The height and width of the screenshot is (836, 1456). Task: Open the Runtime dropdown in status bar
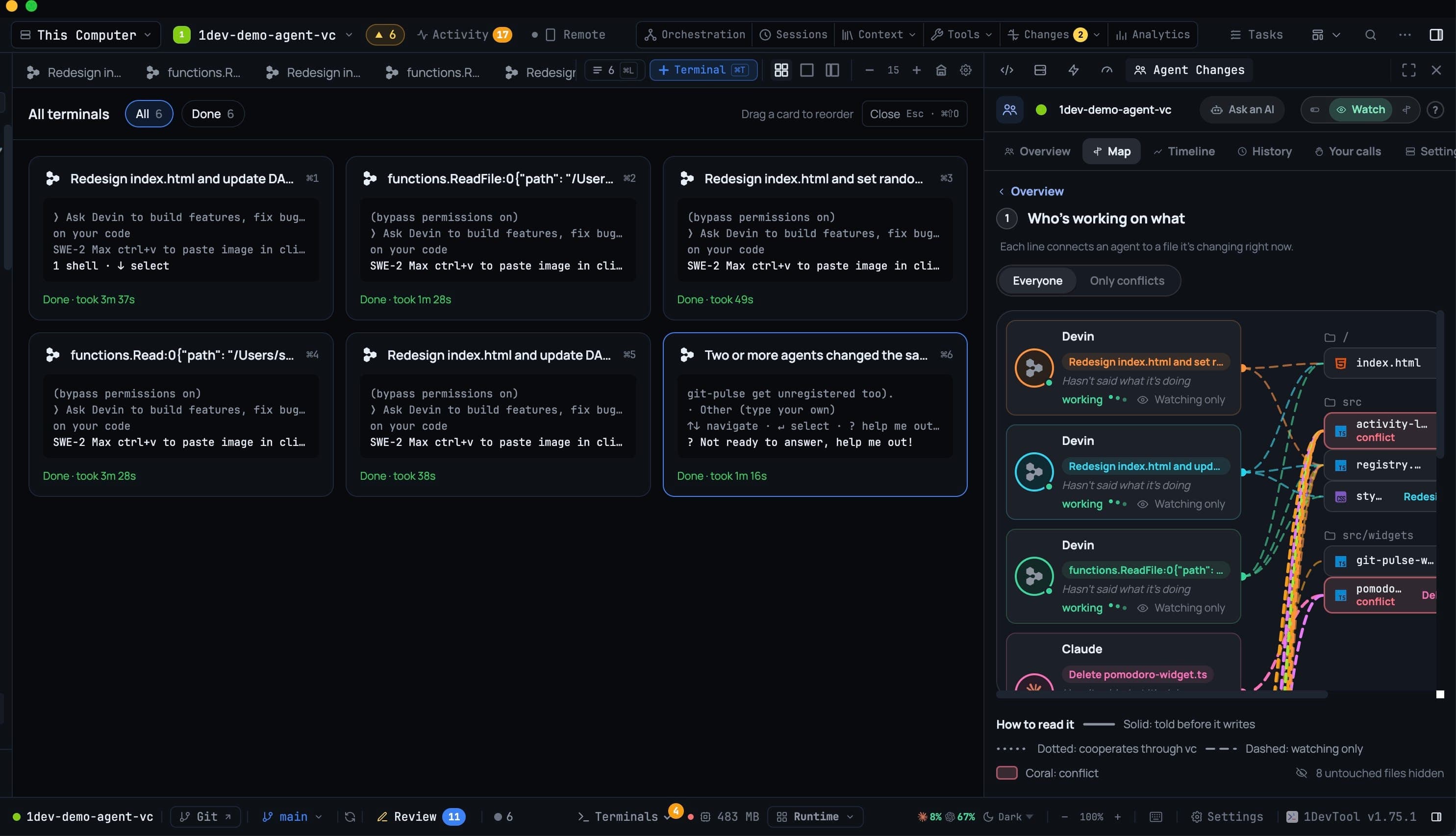pyautogui.click(x=815, y=816)
